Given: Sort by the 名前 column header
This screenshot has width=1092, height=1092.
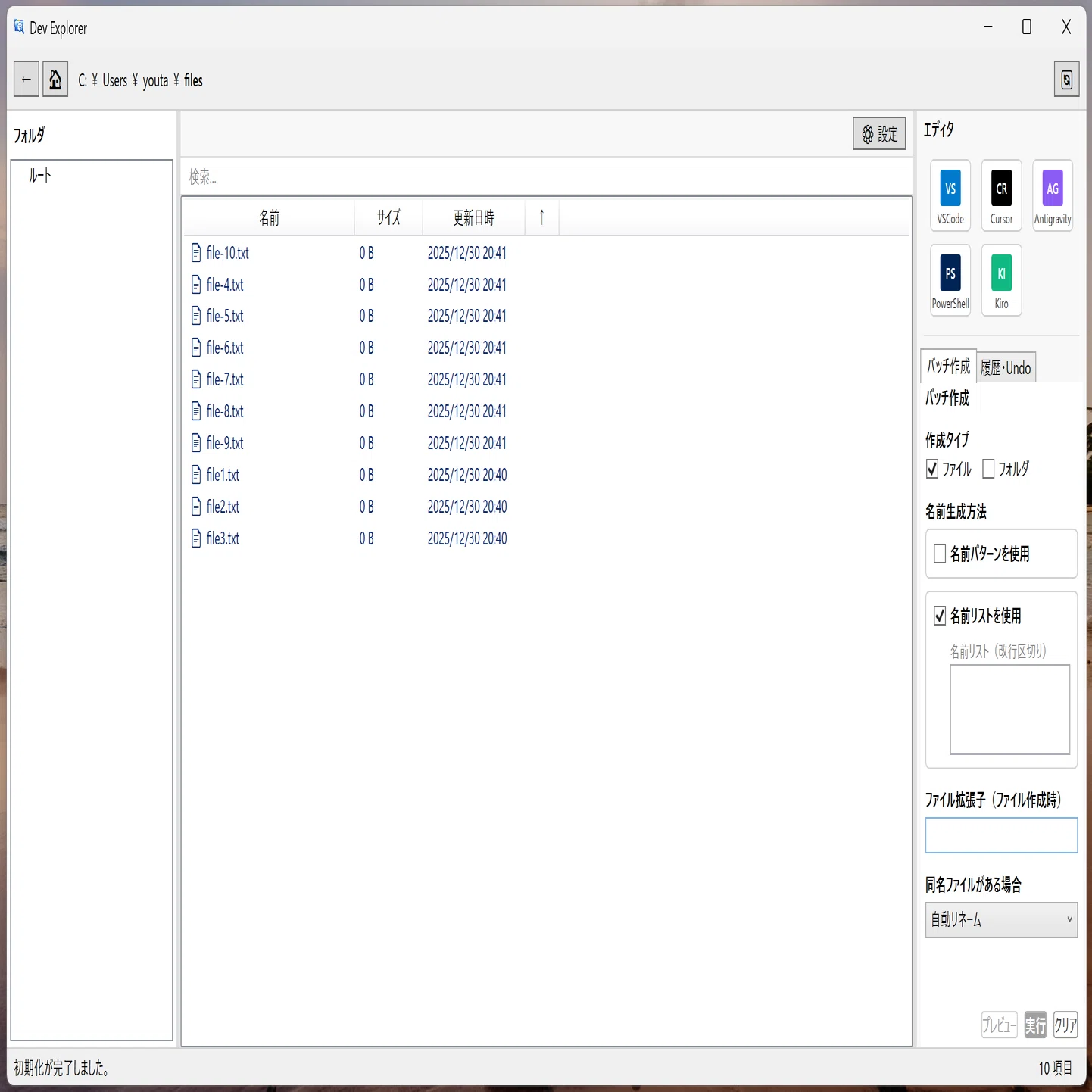Looking at the screenshot, I should pos(269,218).
